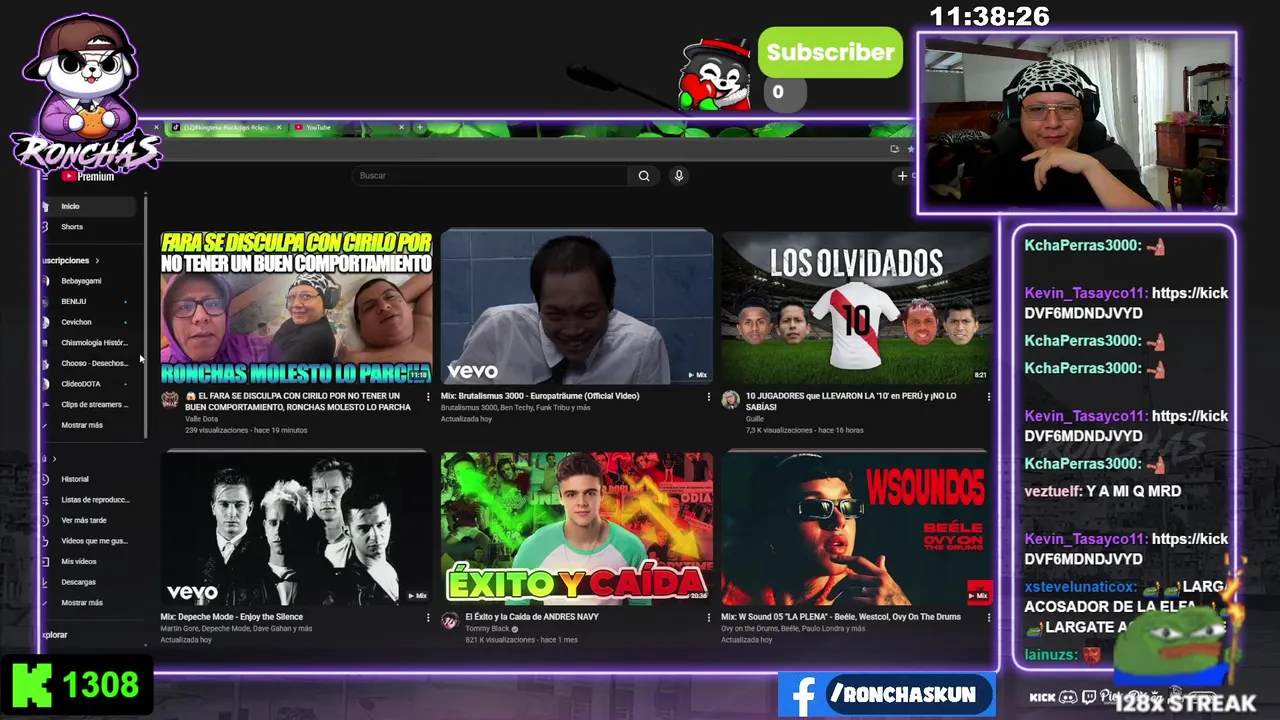Image resolution: width=1280 pixels, height=720 pixels.
Task: Click the Facebook /RONCHASKUN banner
Action: 886,695
